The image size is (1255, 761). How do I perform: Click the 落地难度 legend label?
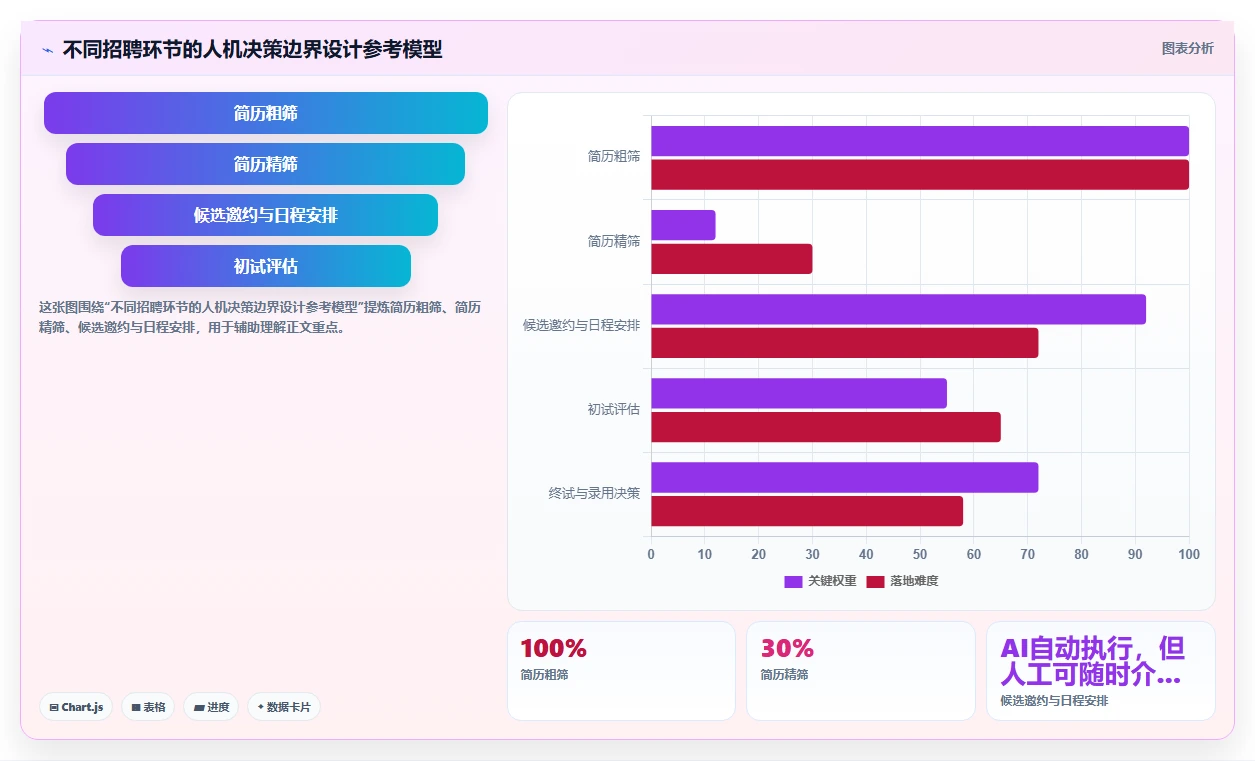click(914, 581)
